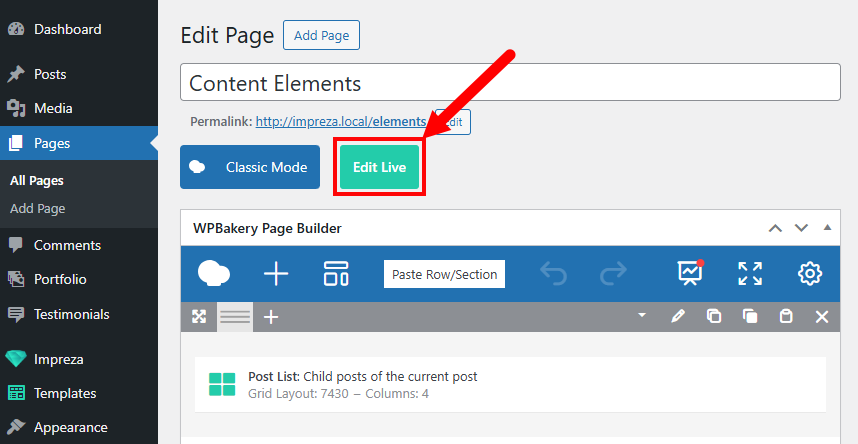The height and width of the screenshot is (444, 858).
Task: Add column with row plus icon
Action: tap(271, 316)
